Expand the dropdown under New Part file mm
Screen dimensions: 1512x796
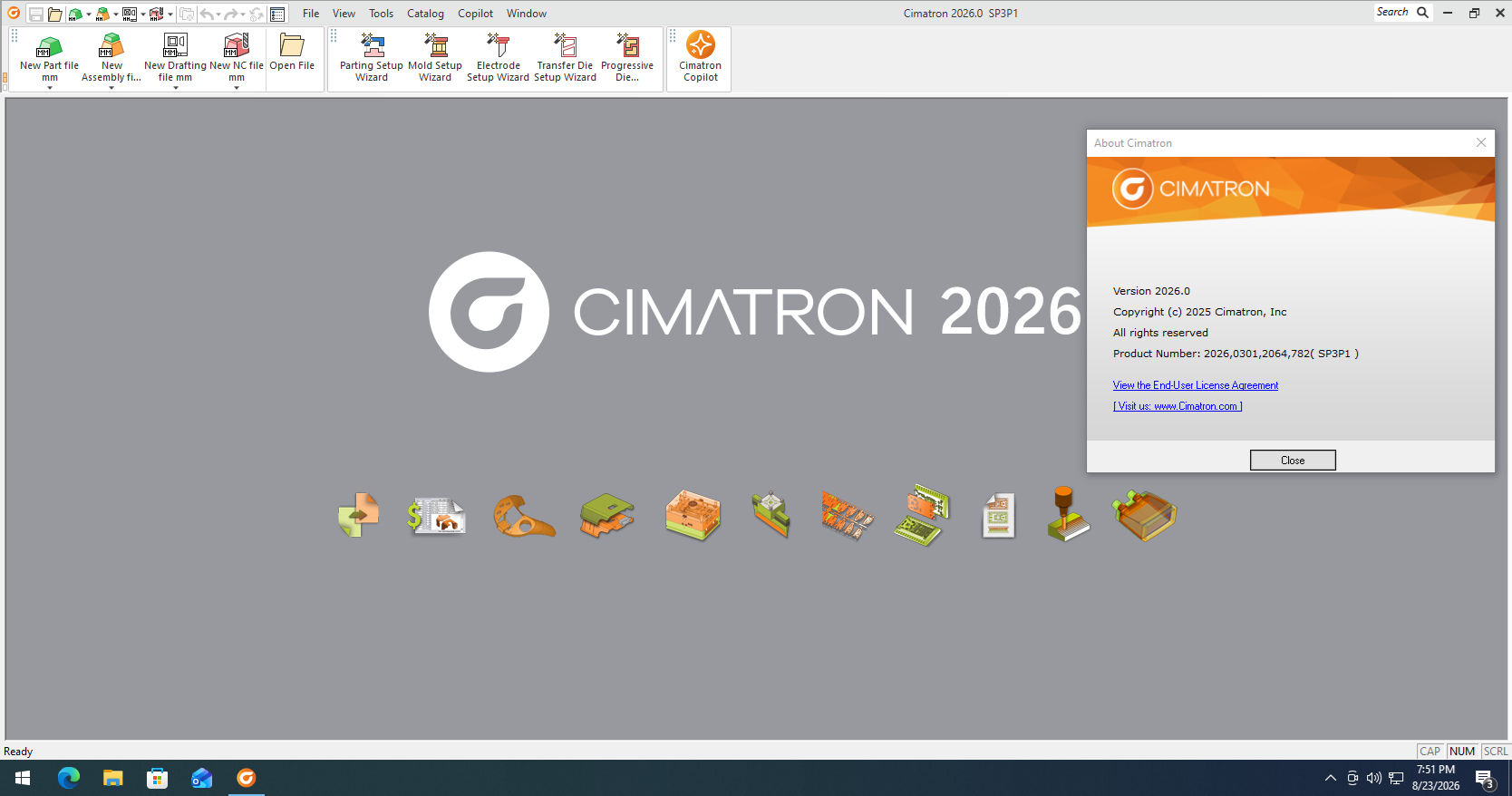pyautogui.click(x=50, y=88)
